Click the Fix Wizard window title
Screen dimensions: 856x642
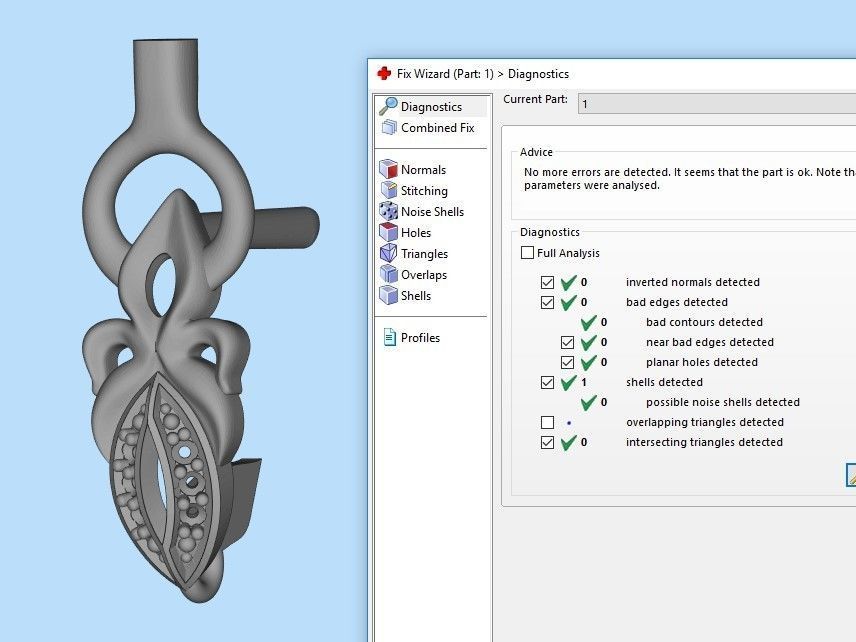[x=483, y=74]
